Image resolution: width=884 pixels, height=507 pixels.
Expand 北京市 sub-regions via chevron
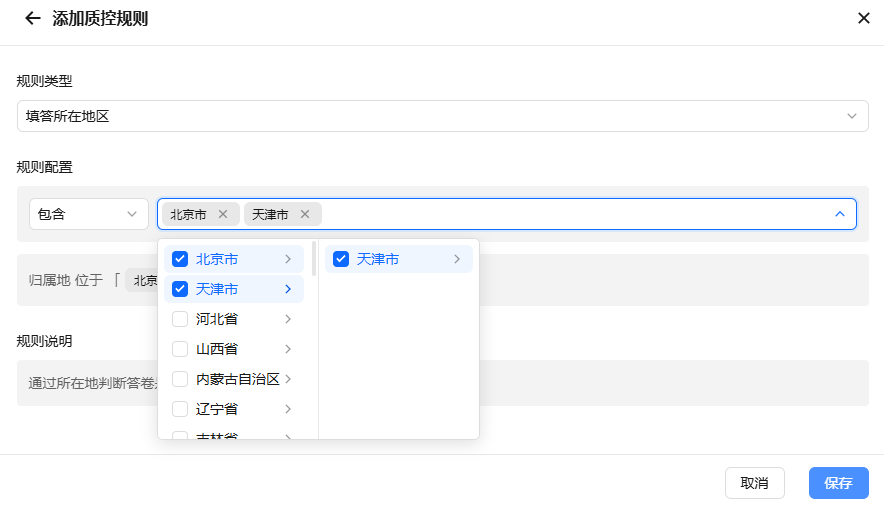coord(288,259)
